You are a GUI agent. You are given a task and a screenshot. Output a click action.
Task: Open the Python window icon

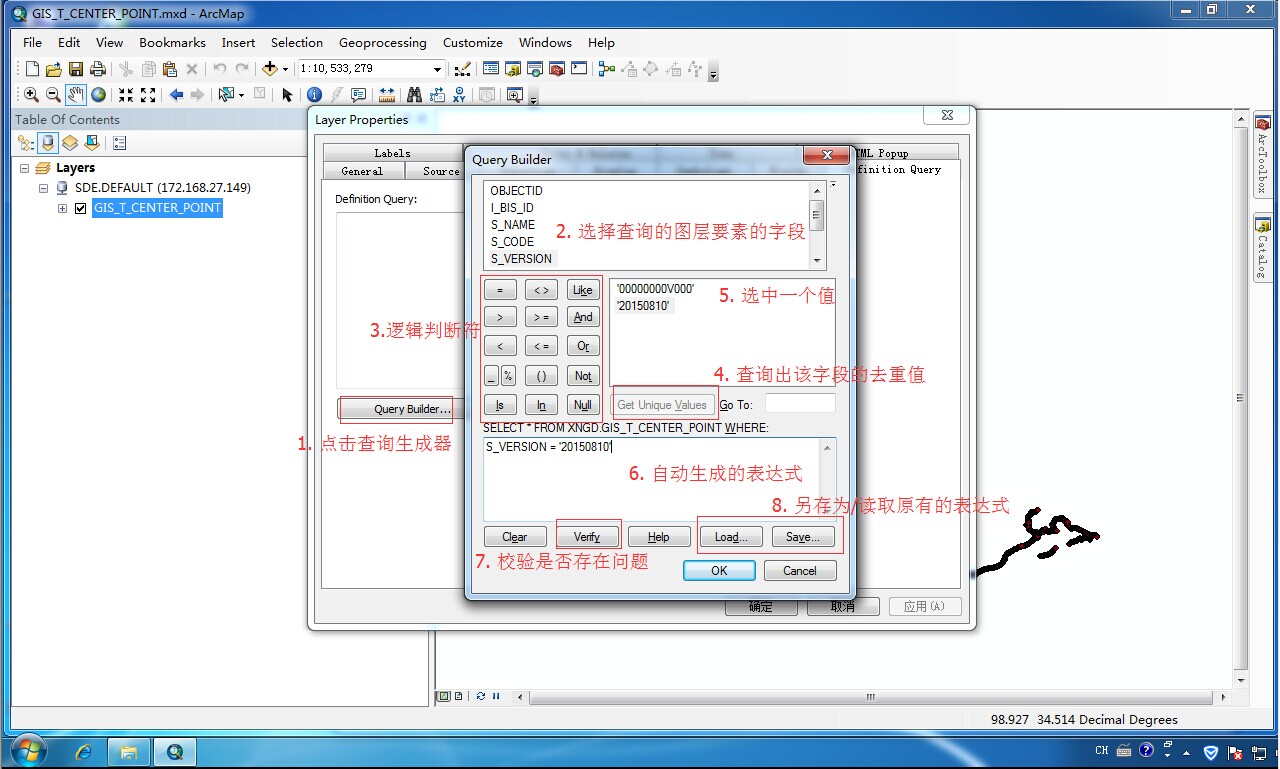[x=579, y=69]
